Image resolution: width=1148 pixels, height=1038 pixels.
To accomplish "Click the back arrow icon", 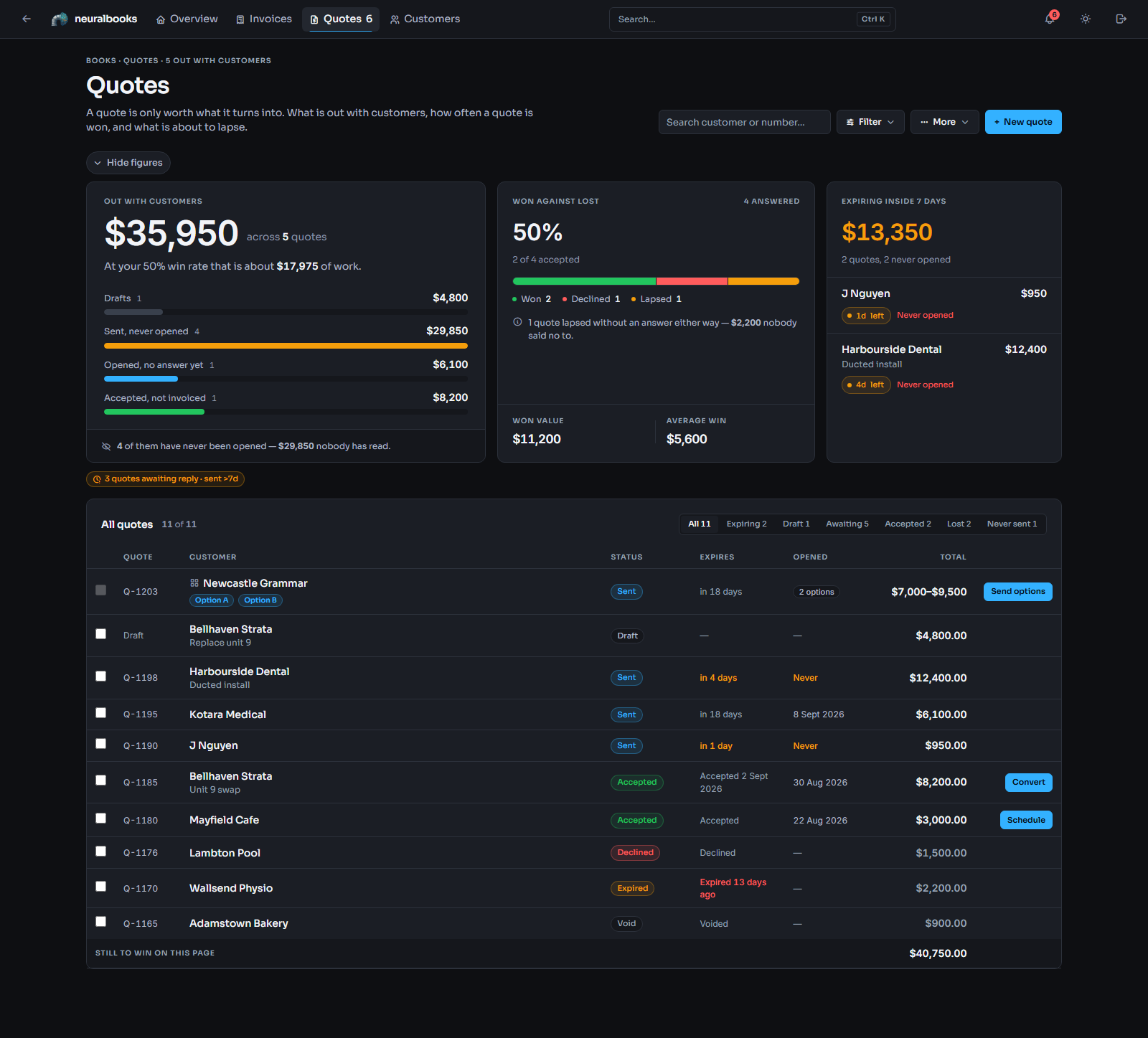I will tap(27, 19).
